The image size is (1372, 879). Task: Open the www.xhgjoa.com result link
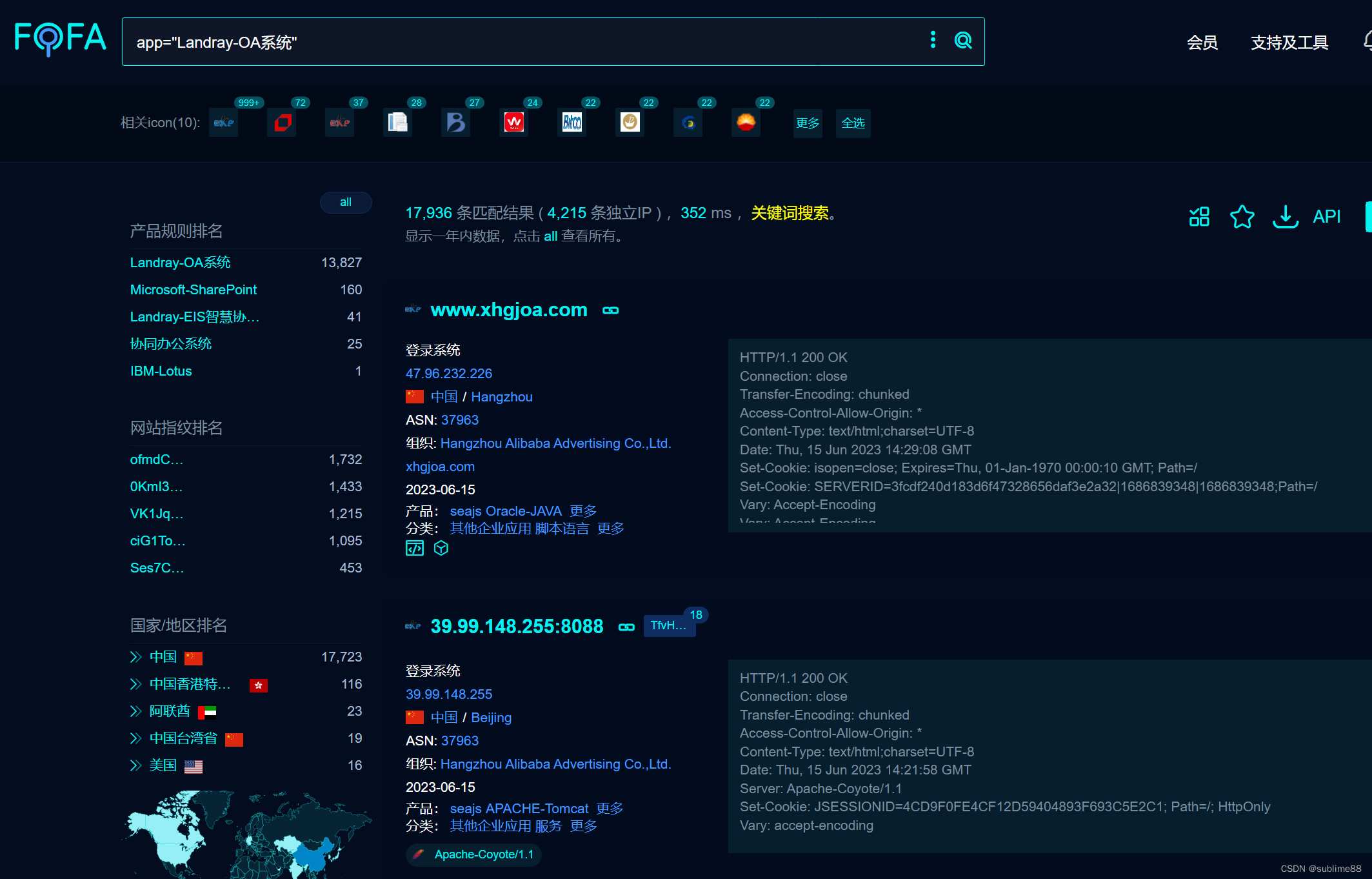(x=509, y=310)
